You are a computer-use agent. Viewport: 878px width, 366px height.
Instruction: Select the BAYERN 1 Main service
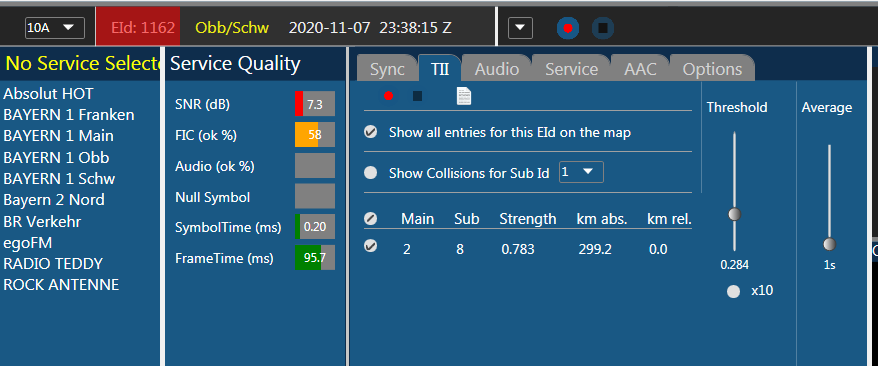[58, 136]
